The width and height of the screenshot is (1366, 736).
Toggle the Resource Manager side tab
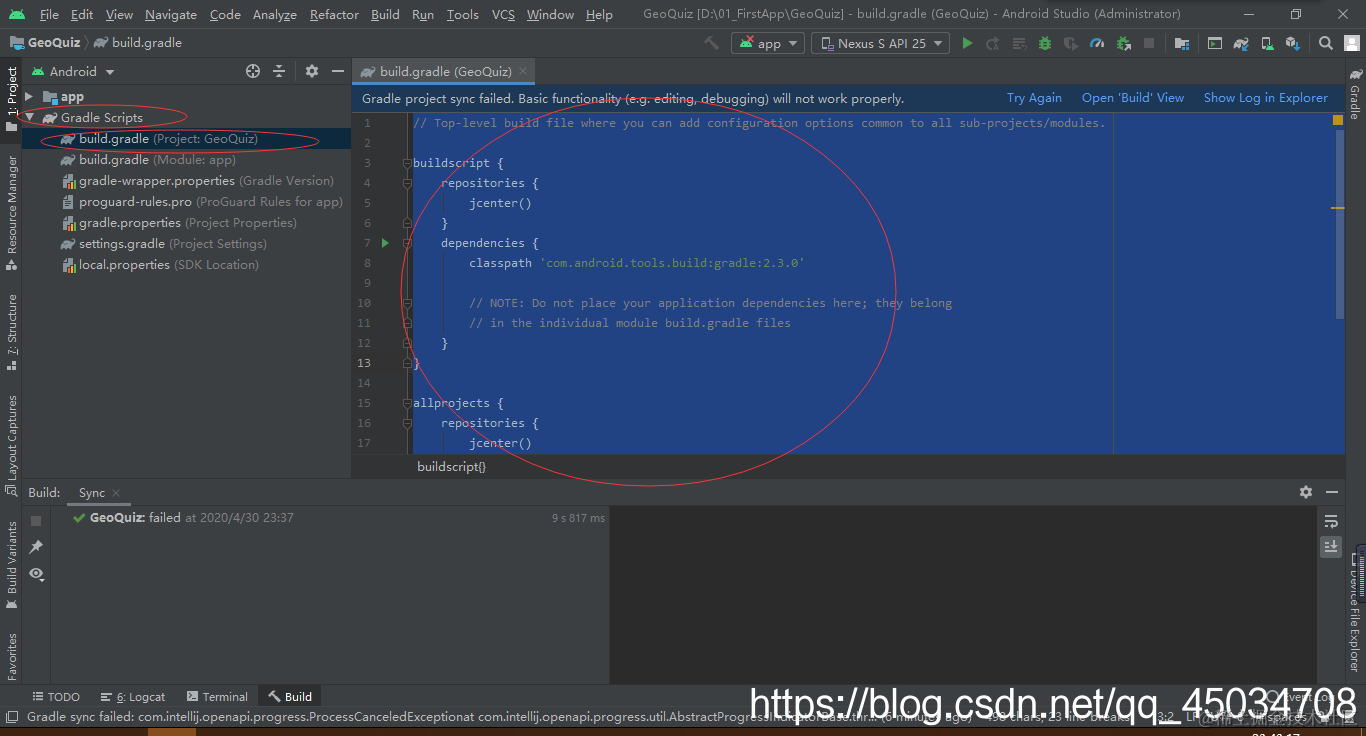tap(11, 213)
